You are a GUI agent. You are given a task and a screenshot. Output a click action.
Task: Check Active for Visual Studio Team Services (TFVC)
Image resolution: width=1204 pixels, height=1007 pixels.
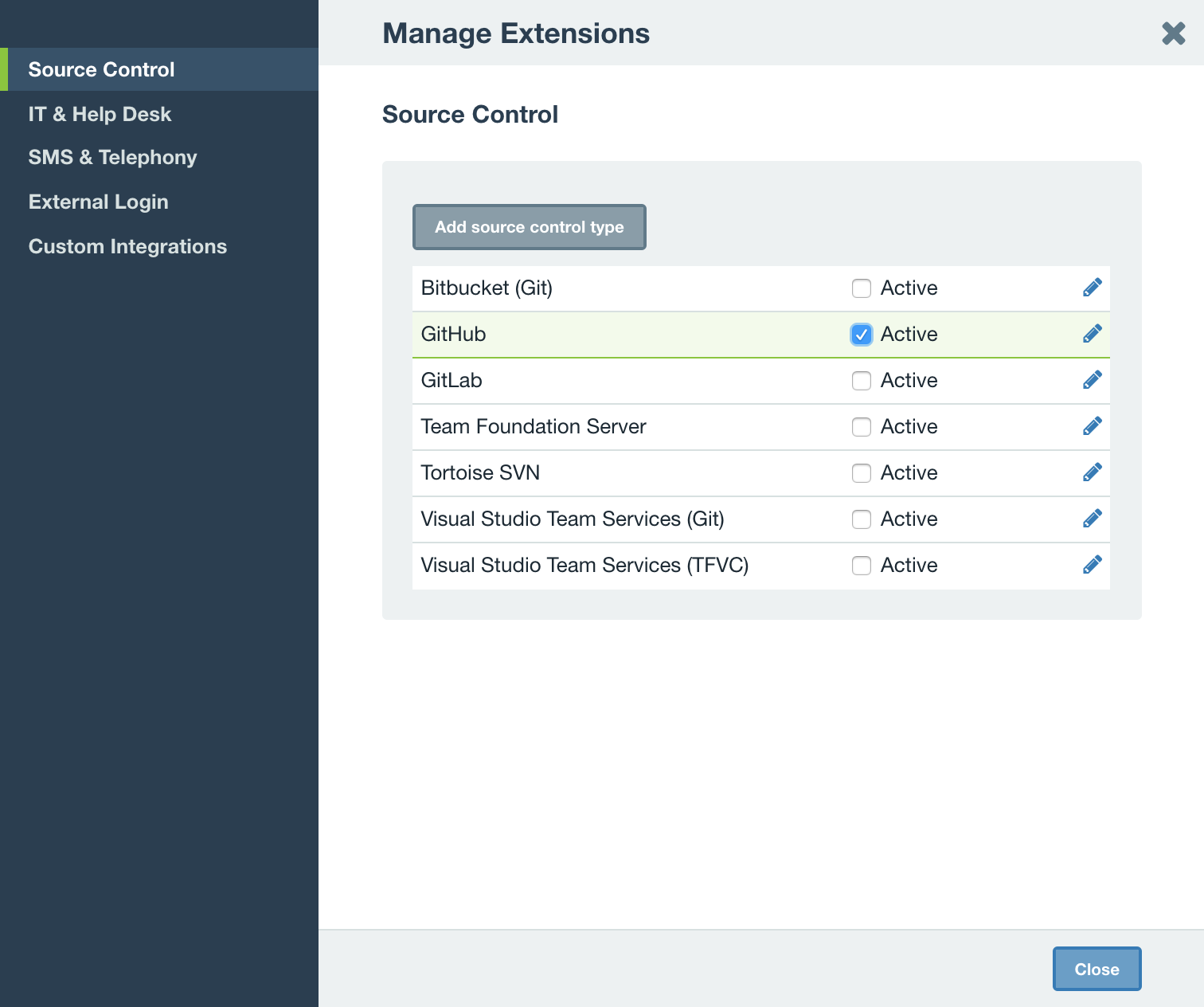pos(861,566)
